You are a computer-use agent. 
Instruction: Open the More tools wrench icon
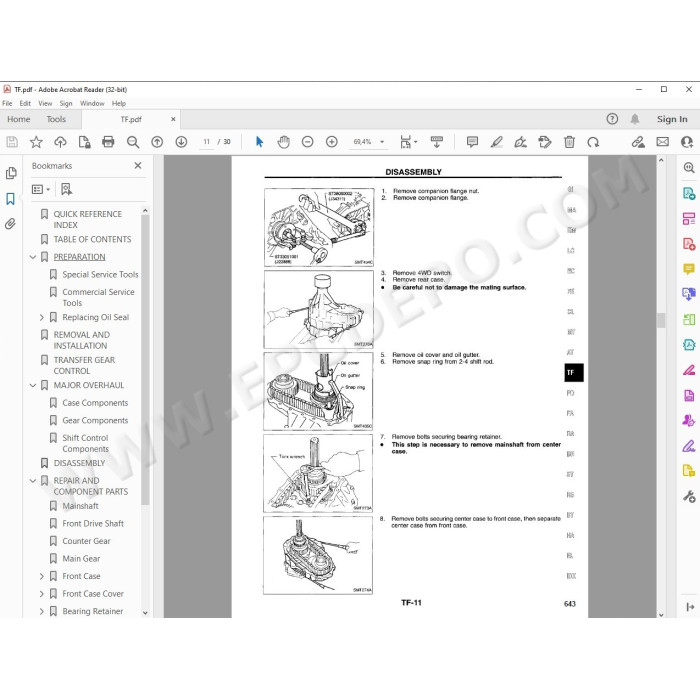689,496
